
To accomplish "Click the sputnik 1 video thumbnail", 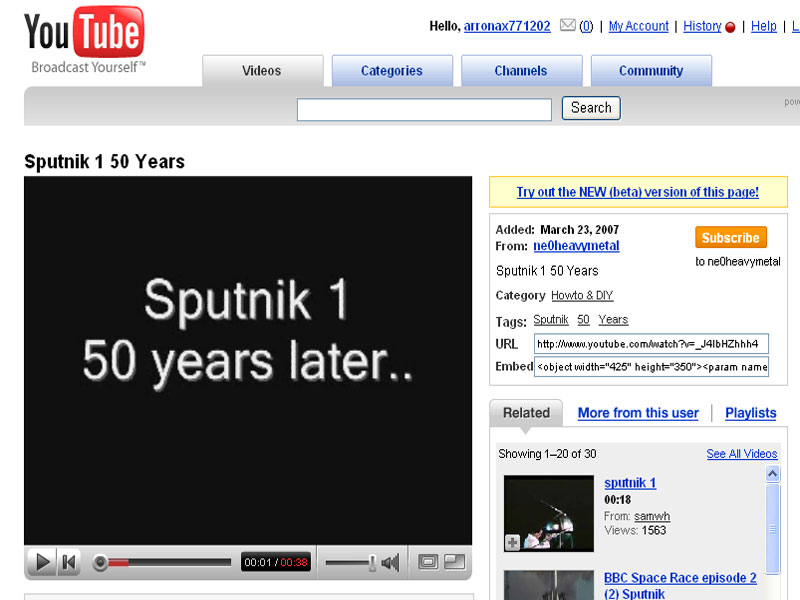I will coord(548,513).
